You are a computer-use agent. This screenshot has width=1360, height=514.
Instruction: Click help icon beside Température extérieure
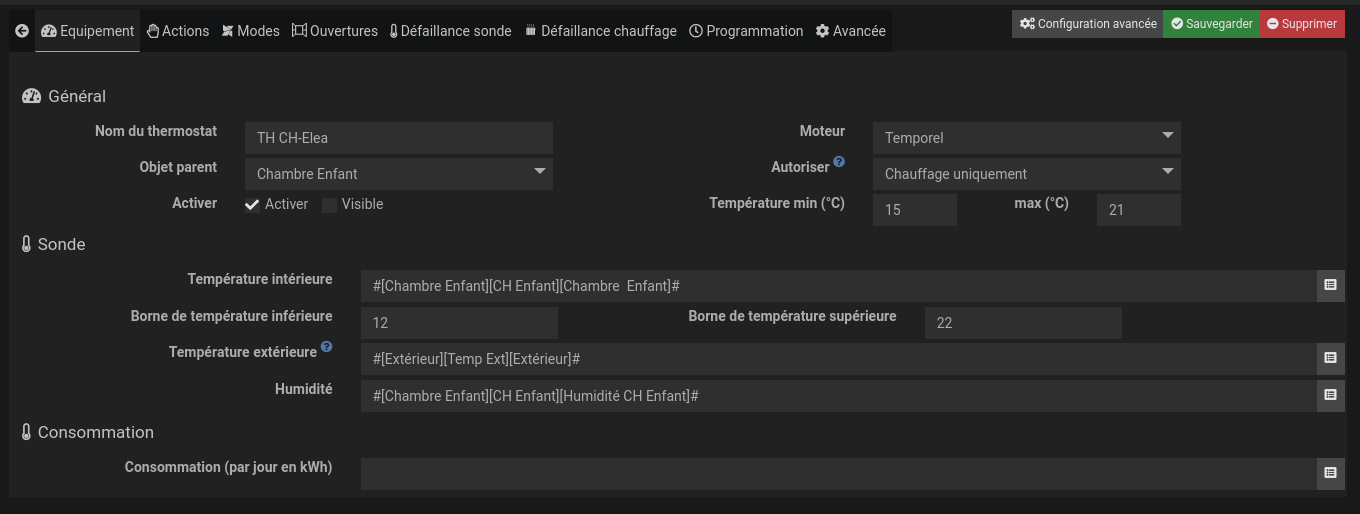pos(326,349)
